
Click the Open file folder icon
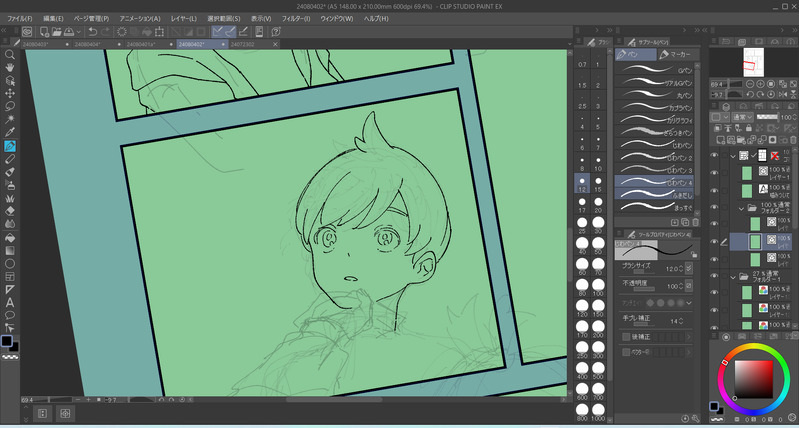click(56, 32)
